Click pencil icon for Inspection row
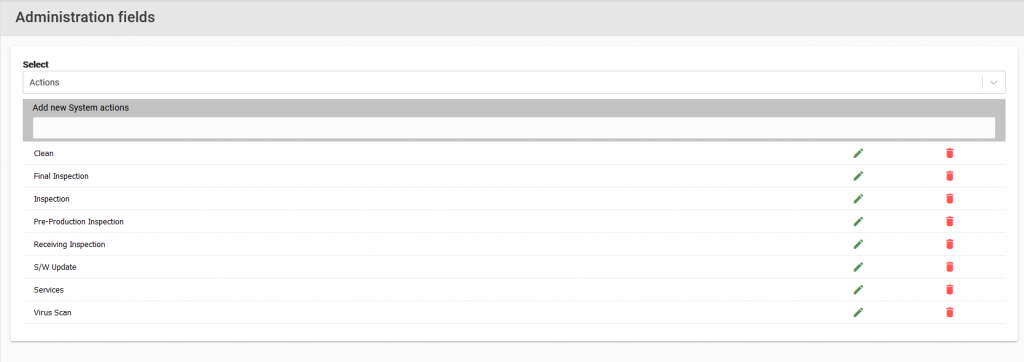The width and height of the screenshot is (1024, 362). 858,199
